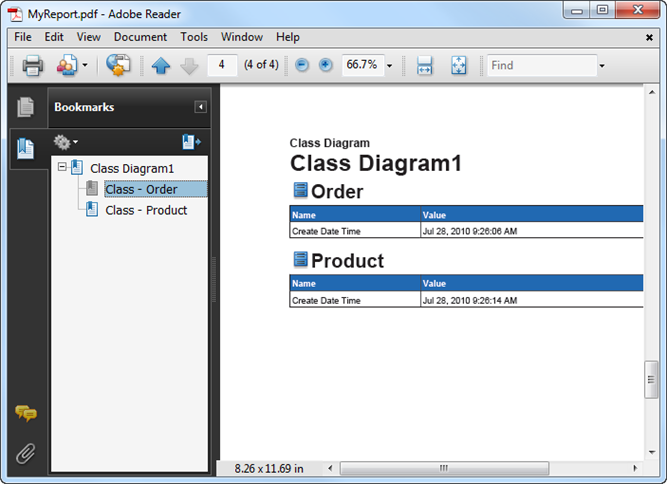This screenshot has width=667, height=484.
Task: Click the Collaborate (people) toolbar icon
Action: [67, 65]
